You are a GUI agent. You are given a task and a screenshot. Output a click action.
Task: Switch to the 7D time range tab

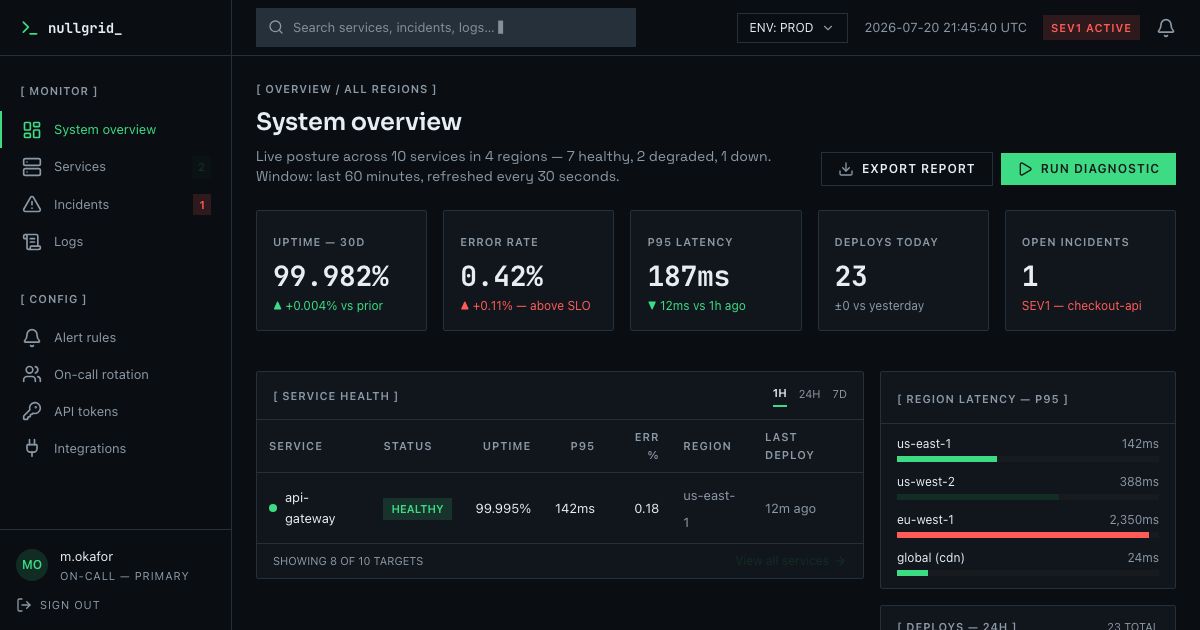point(840,395)
